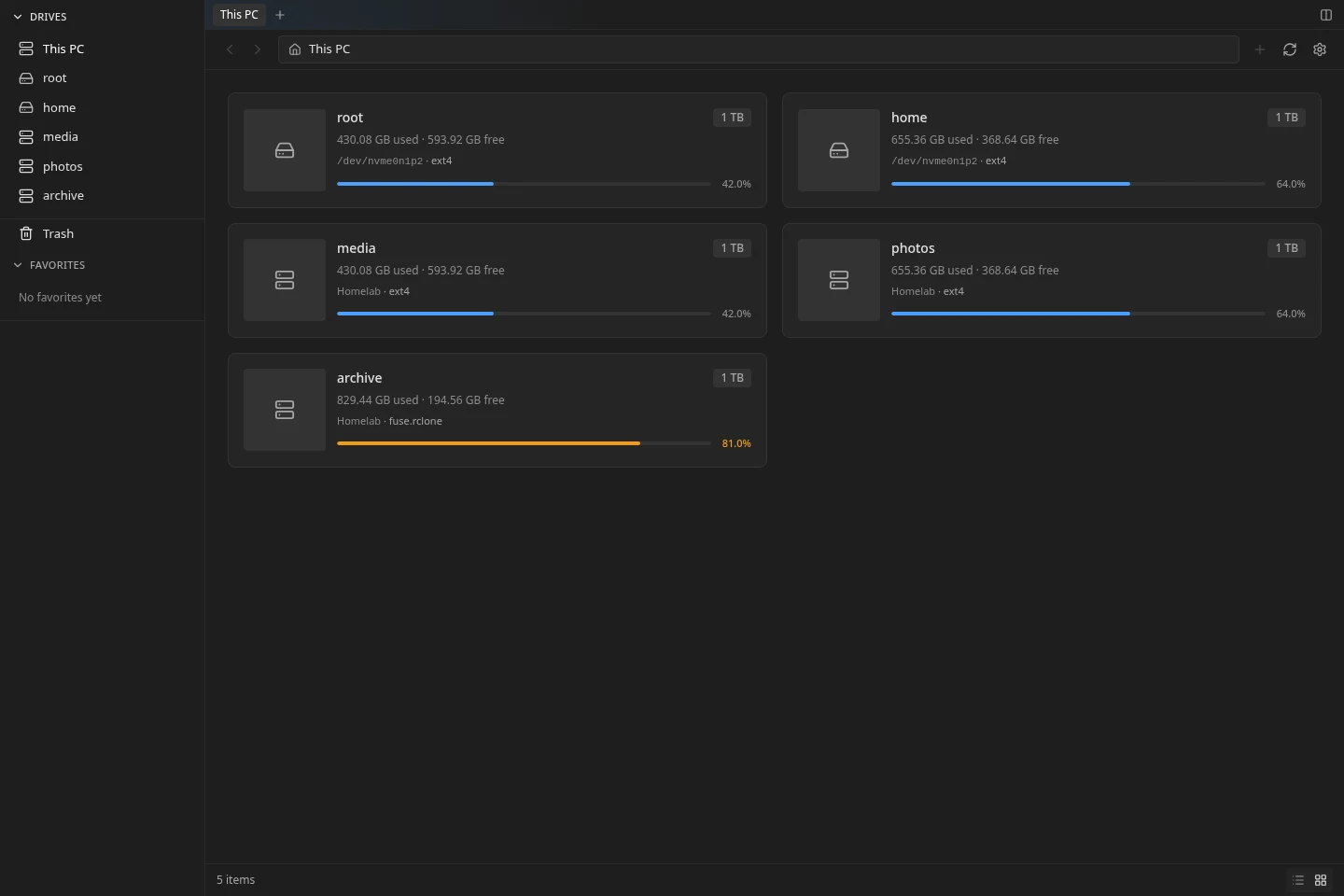Switch to list view

(1298, 880)
